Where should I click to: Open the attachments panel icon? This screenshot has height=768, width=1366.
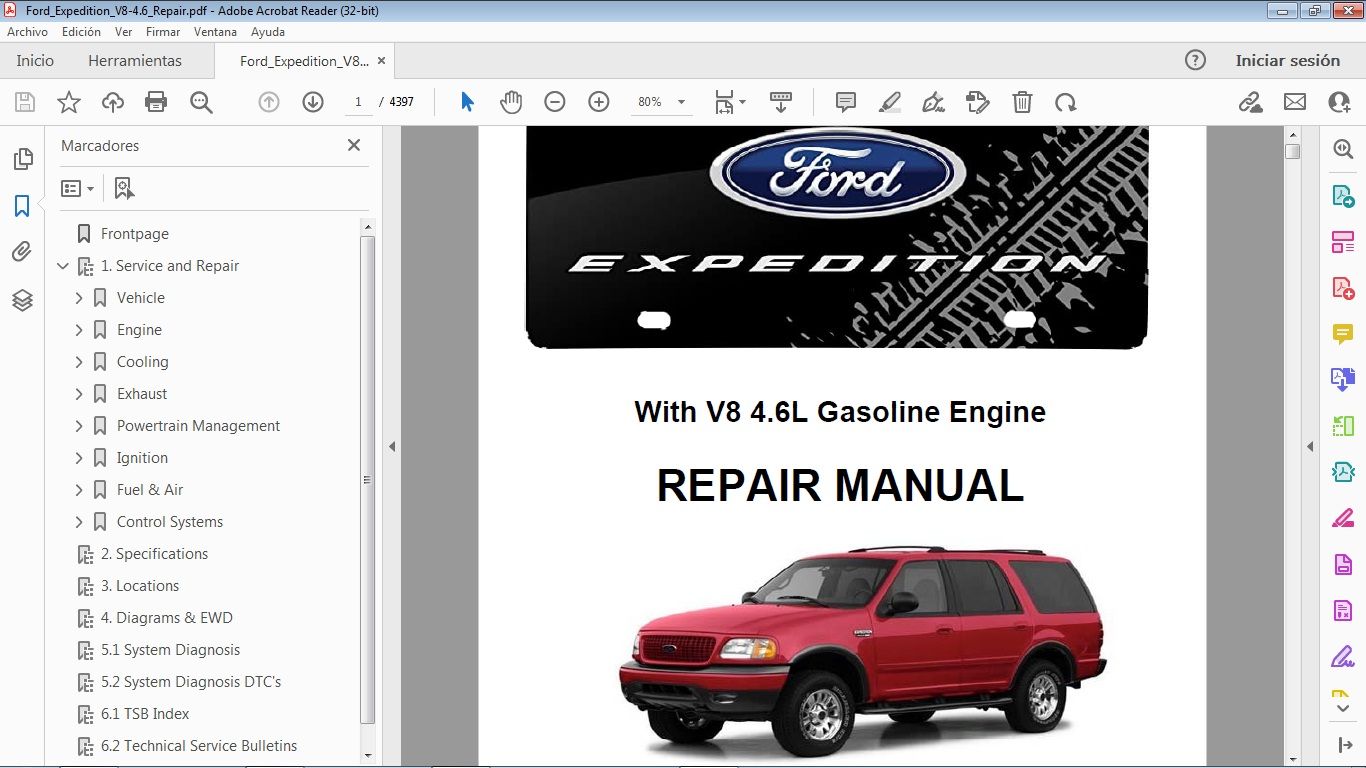(x=23, y=251)
